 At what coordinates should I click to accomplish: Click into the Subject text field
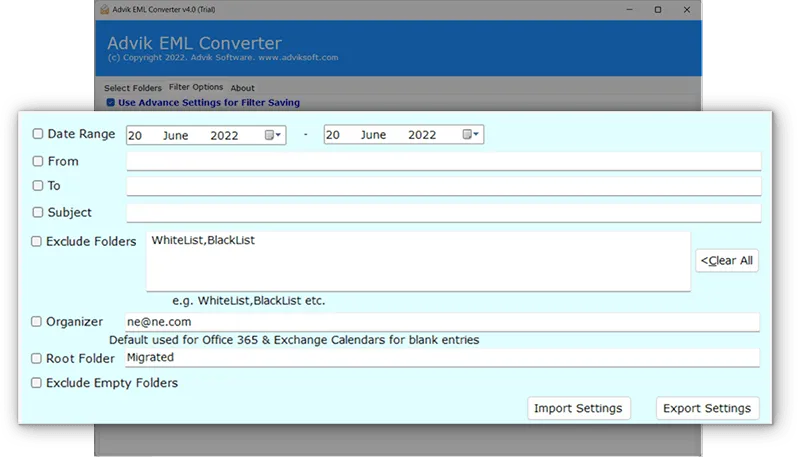(x=444, y=213)
